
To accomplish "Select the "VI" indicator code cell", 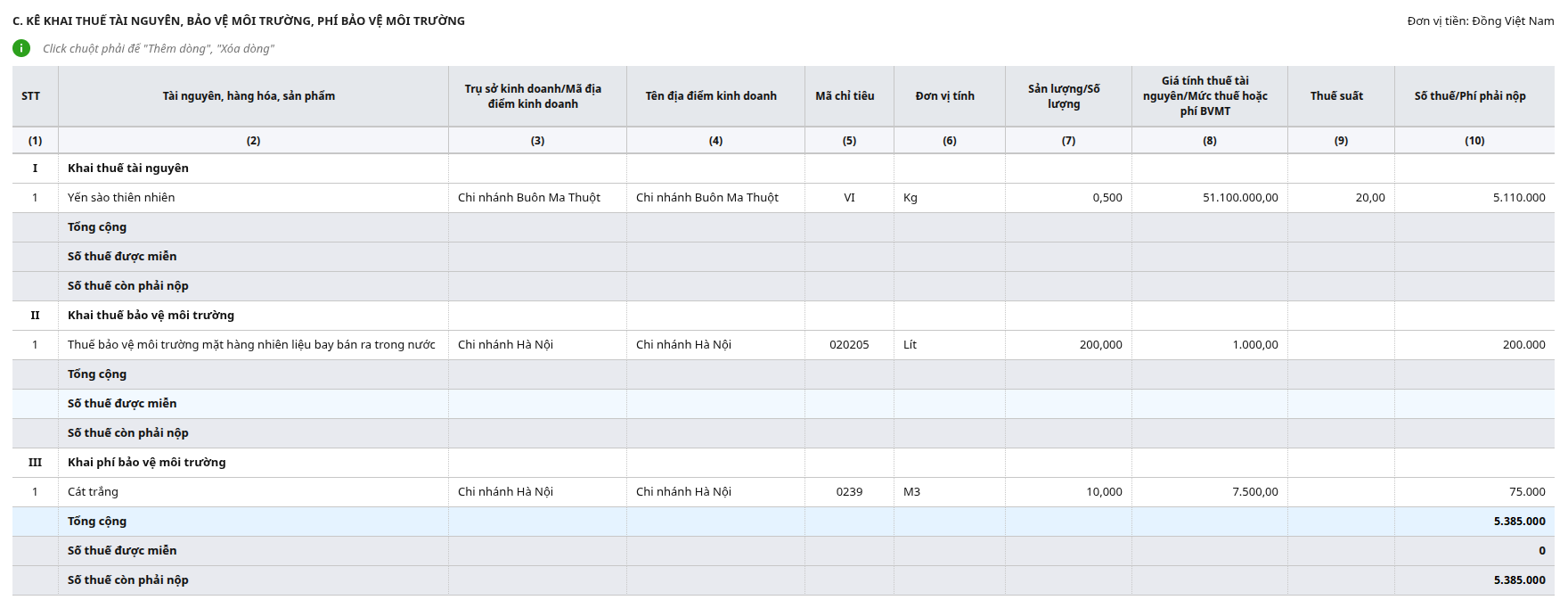I will point(849,198).
